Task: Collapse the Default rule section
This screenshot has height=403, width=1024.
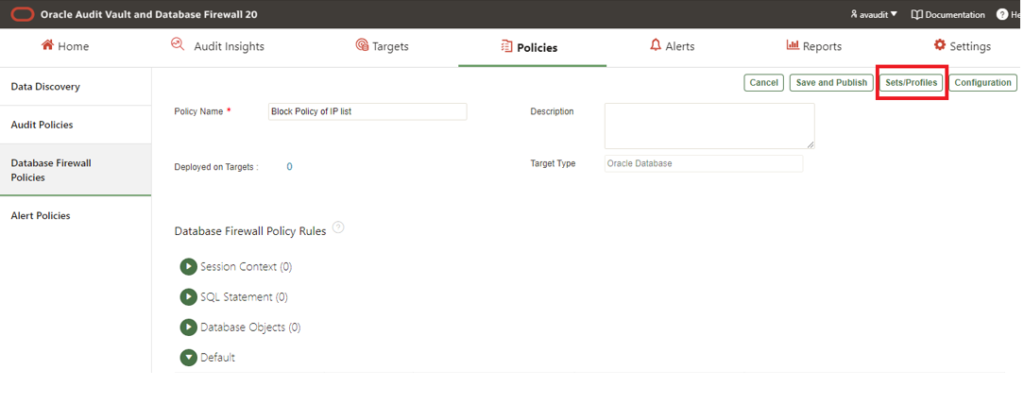Action: click(188, 357)
